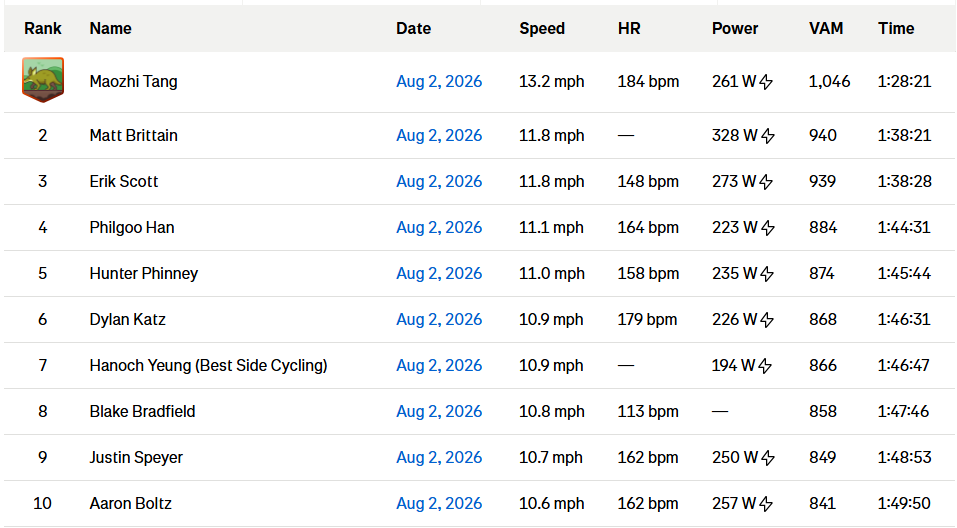Click power meter icon beside 328 W
The height and width of the screenshot is (528, 957).
[768, 136]
